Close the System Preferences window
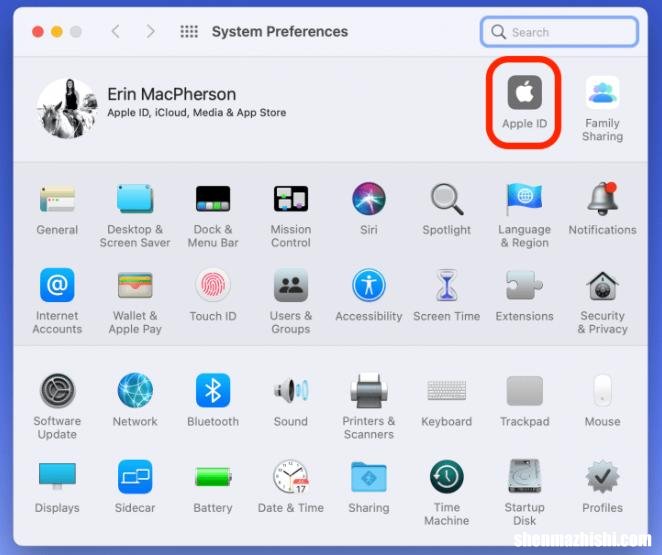This screenshot has width=662, height=555. tap(38, 32)
